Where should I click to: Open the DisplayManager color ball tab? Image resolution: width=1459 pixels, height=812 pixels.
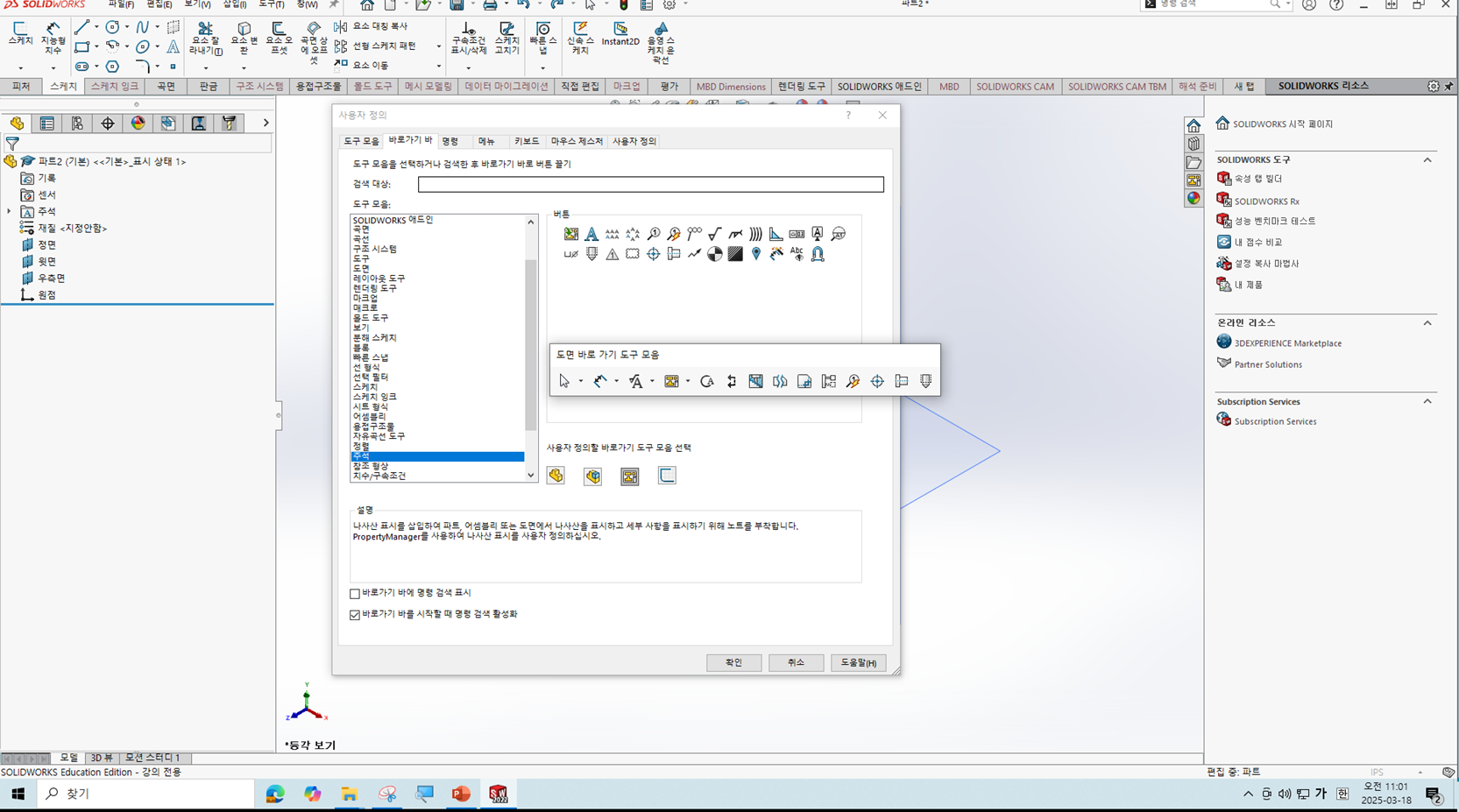coord(138,124)
